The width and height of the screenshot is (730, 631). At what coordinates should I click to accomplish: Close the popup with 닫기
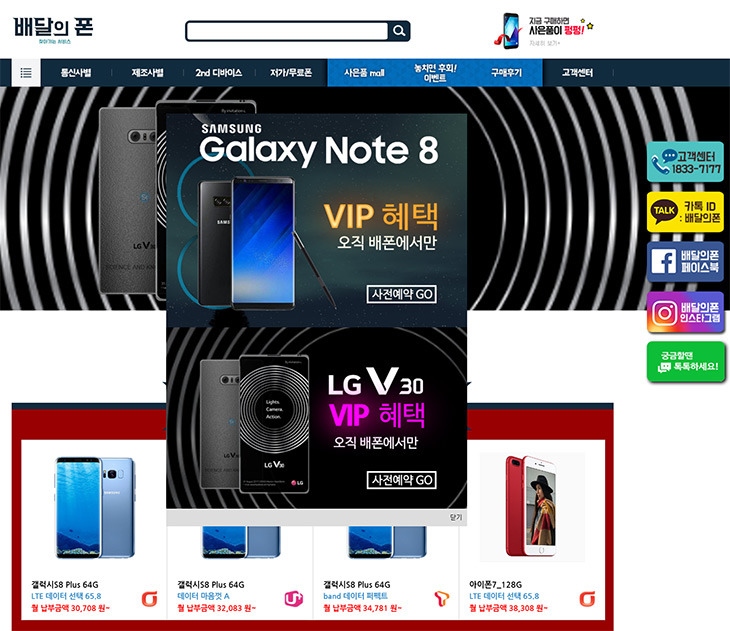[x=456, y=517]
